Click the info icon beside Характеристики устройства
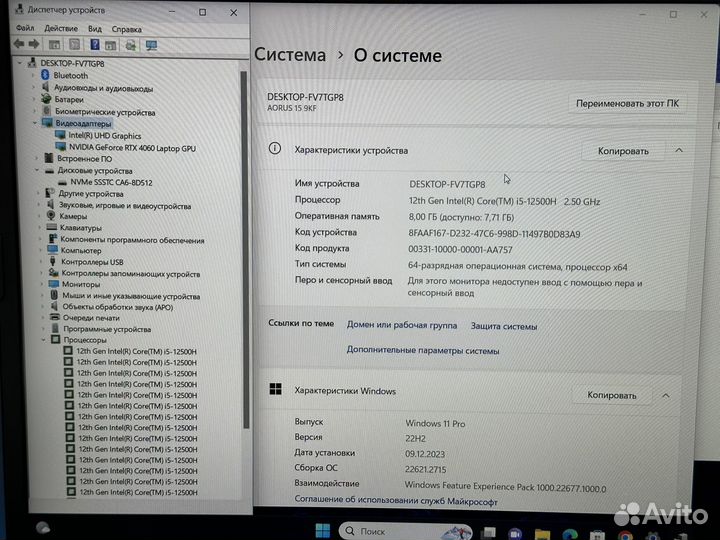 tap(275, 148)
